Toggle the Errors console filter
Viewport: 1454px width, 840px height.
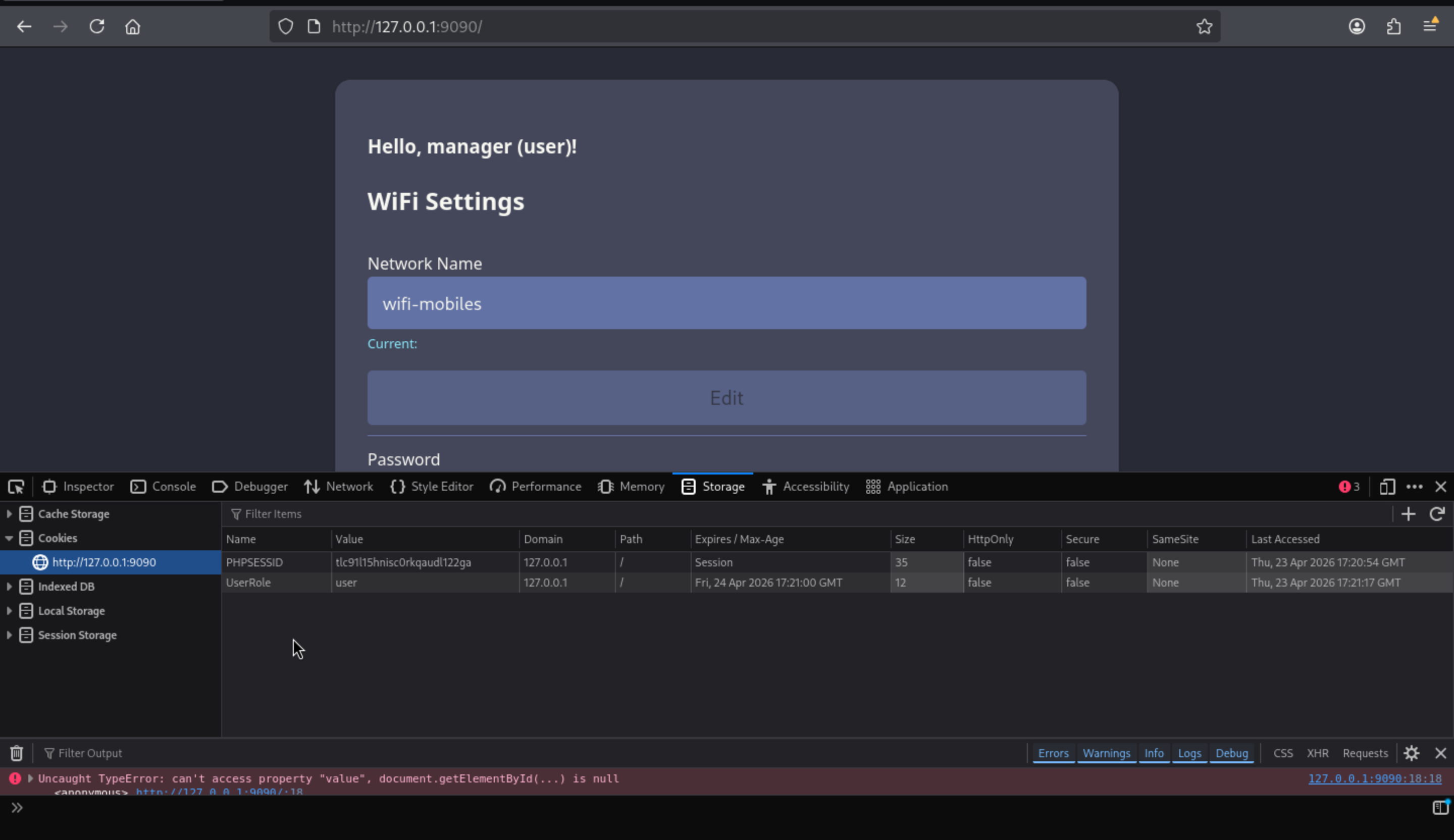[1053, 753]
